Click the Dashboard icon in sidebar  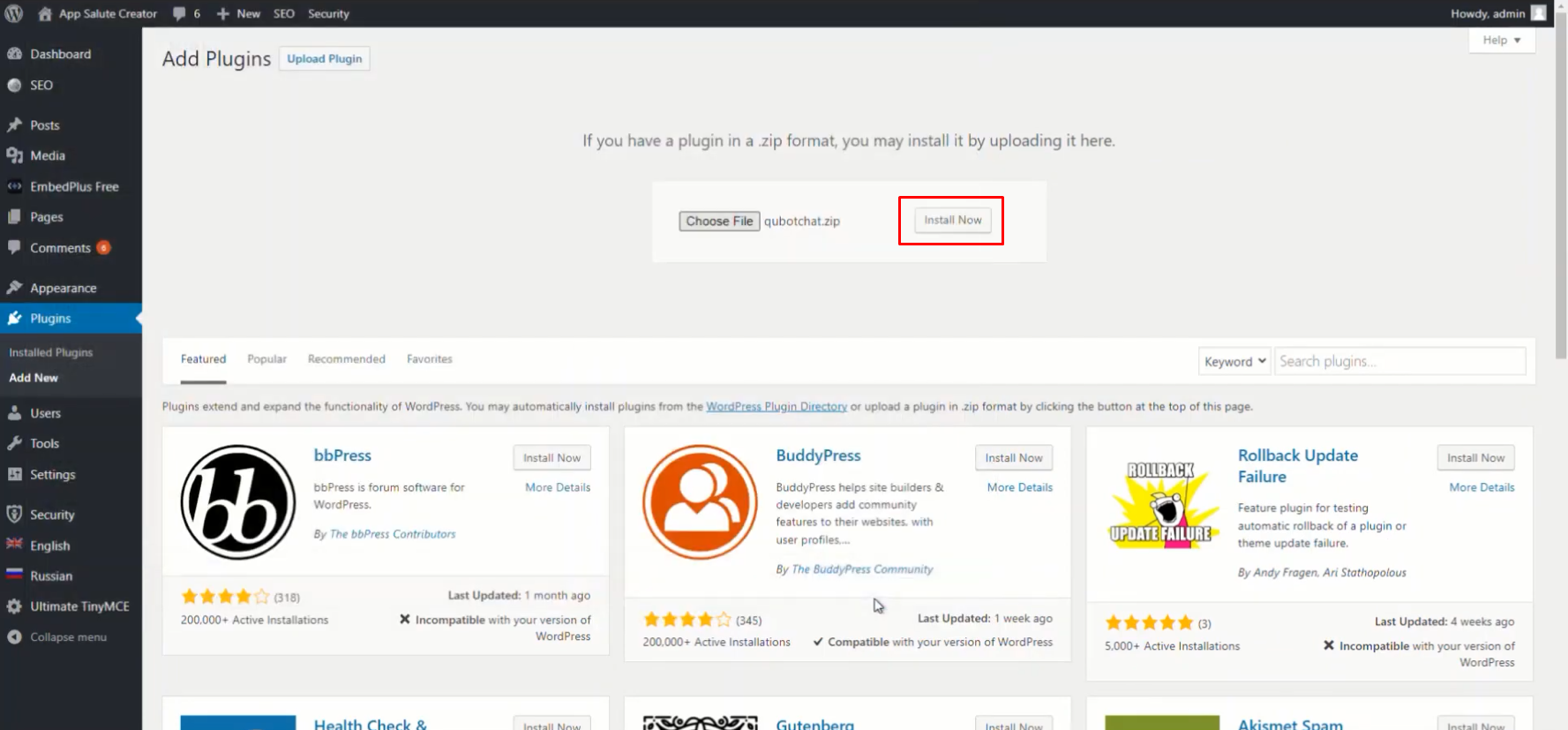click(14, 54)
